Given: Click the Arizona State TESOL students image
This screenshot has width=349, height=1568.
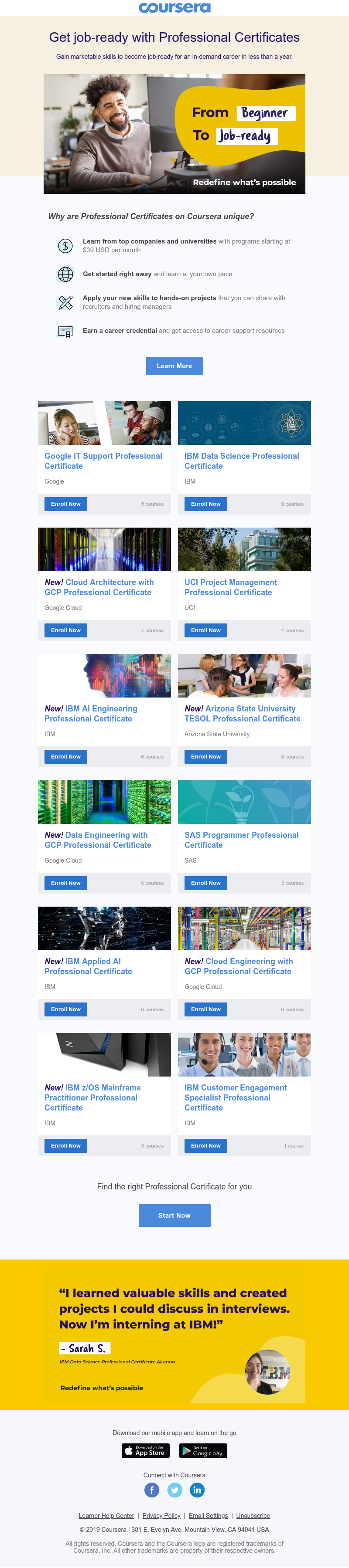Looking at the screenshot, I should click(x=244, y=676).
